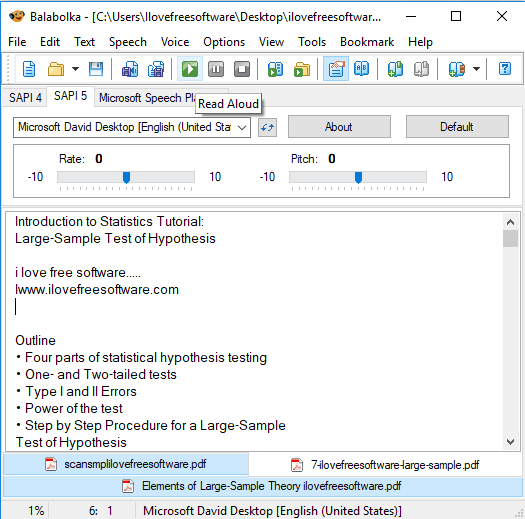Open the Edit menu
This screenshot has width=525, height=519.
tap(50, 42)
